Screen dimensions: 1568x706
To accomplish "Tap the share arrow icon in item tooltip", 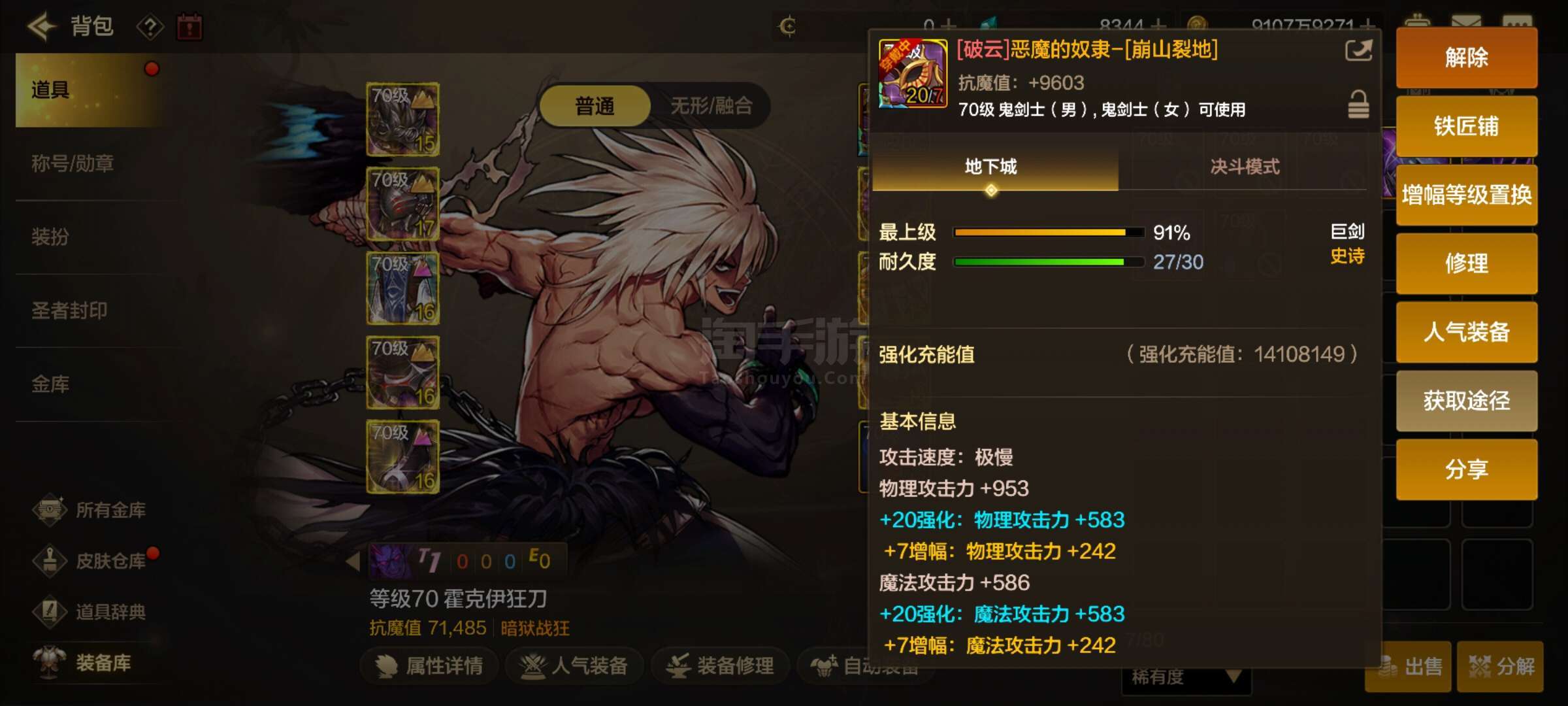I will 1358,51.
